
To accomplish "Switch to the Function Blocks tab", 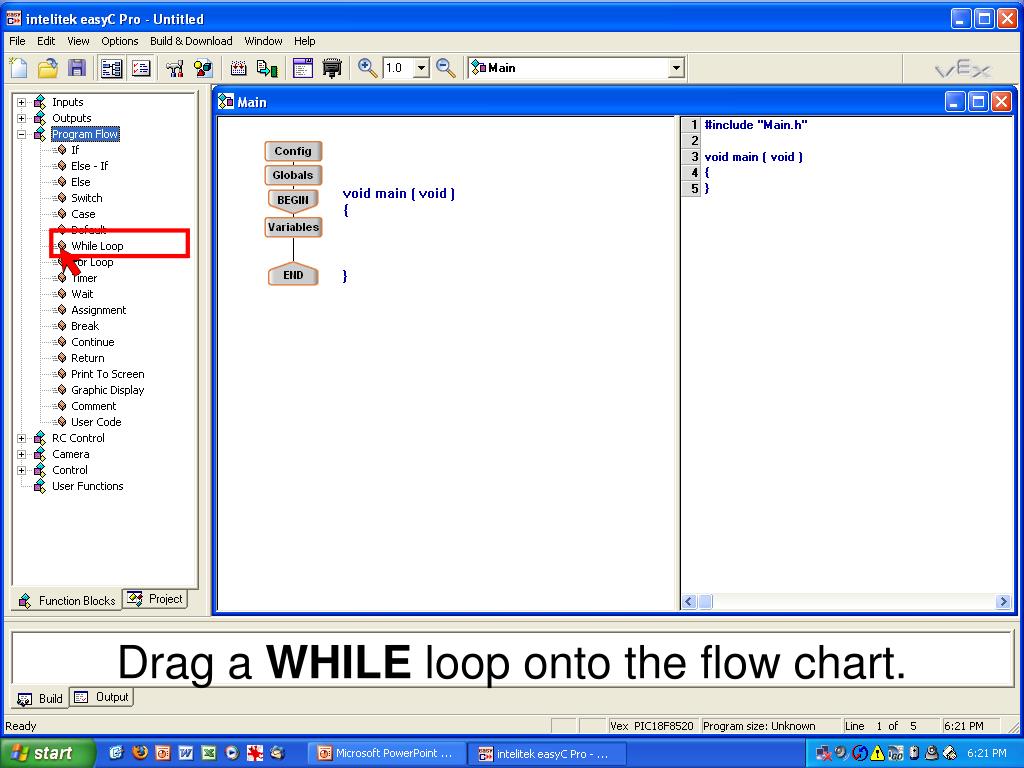I will click(67, 601).
